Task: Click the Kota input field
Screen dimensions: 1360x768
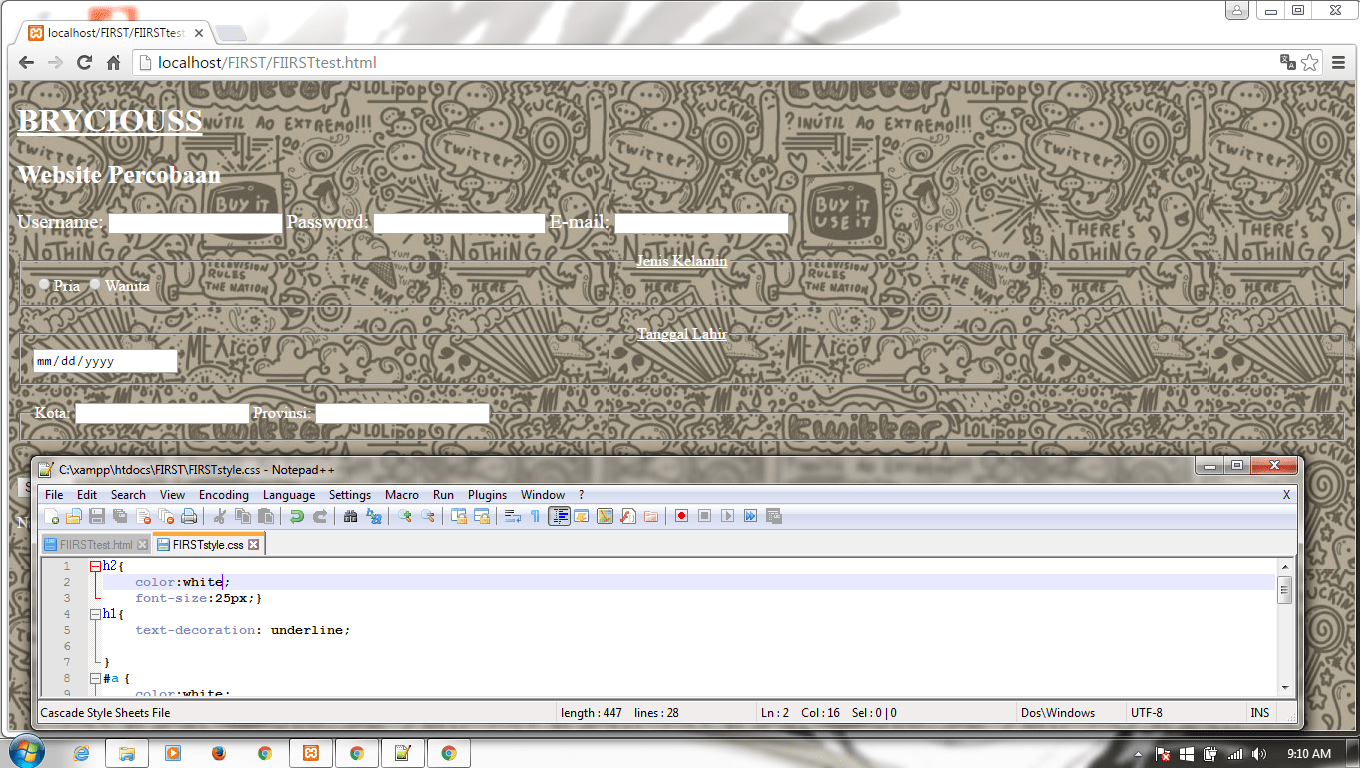Action: pyautogui.click(x=162, y=413)
